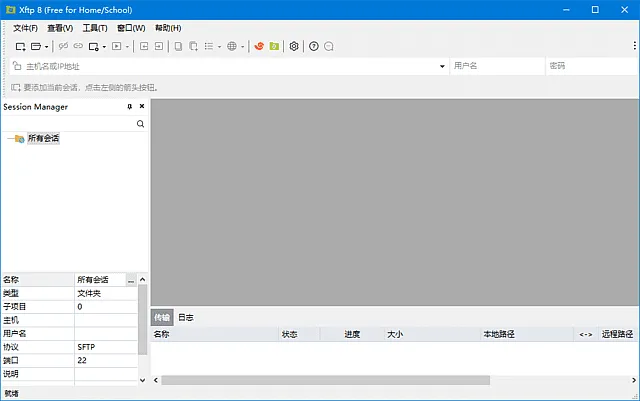The width and height of the screenshot is (640, 401).
Task: Click the 文件夹 type value
Action: 89,293
